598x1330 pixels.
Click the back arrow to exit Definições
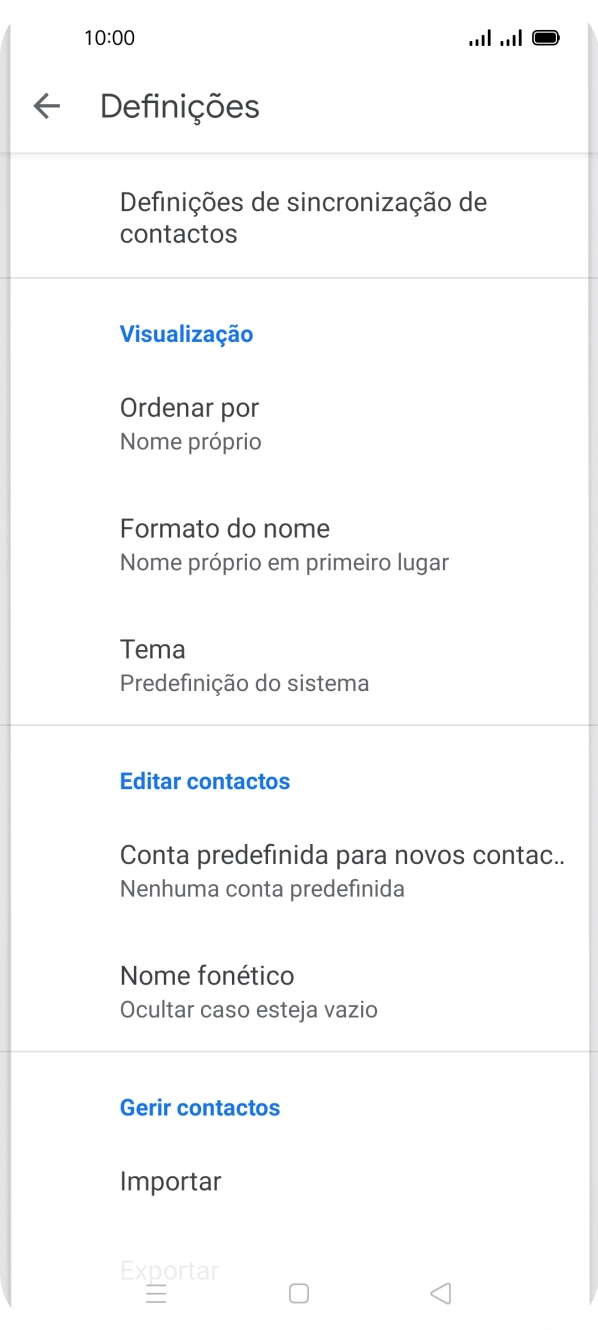(46, 106)
